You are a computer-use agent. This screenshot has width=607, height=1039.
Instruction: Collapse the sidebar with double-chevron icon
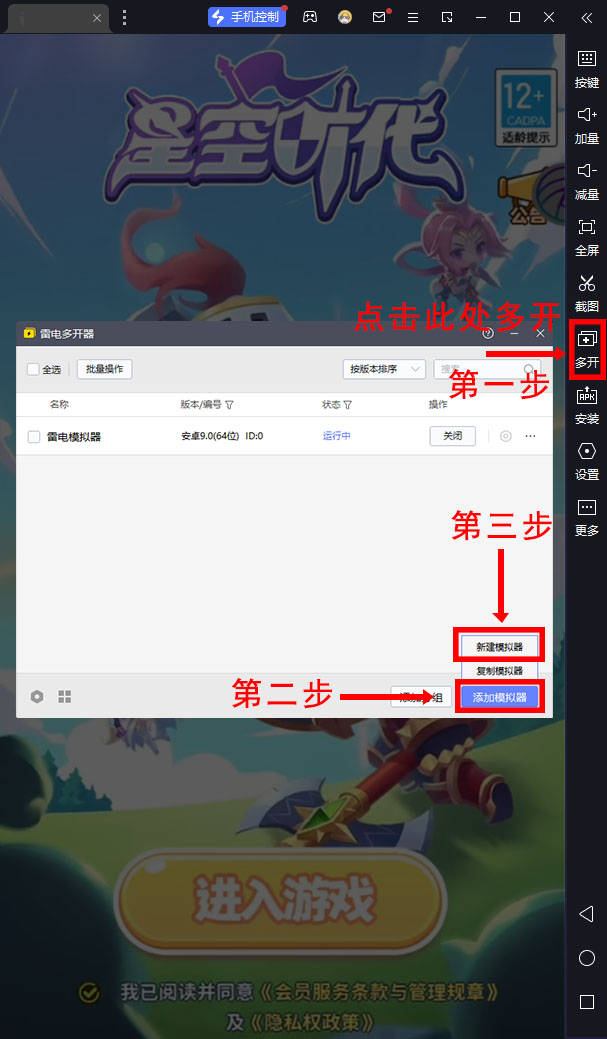(x=586, y=18)
